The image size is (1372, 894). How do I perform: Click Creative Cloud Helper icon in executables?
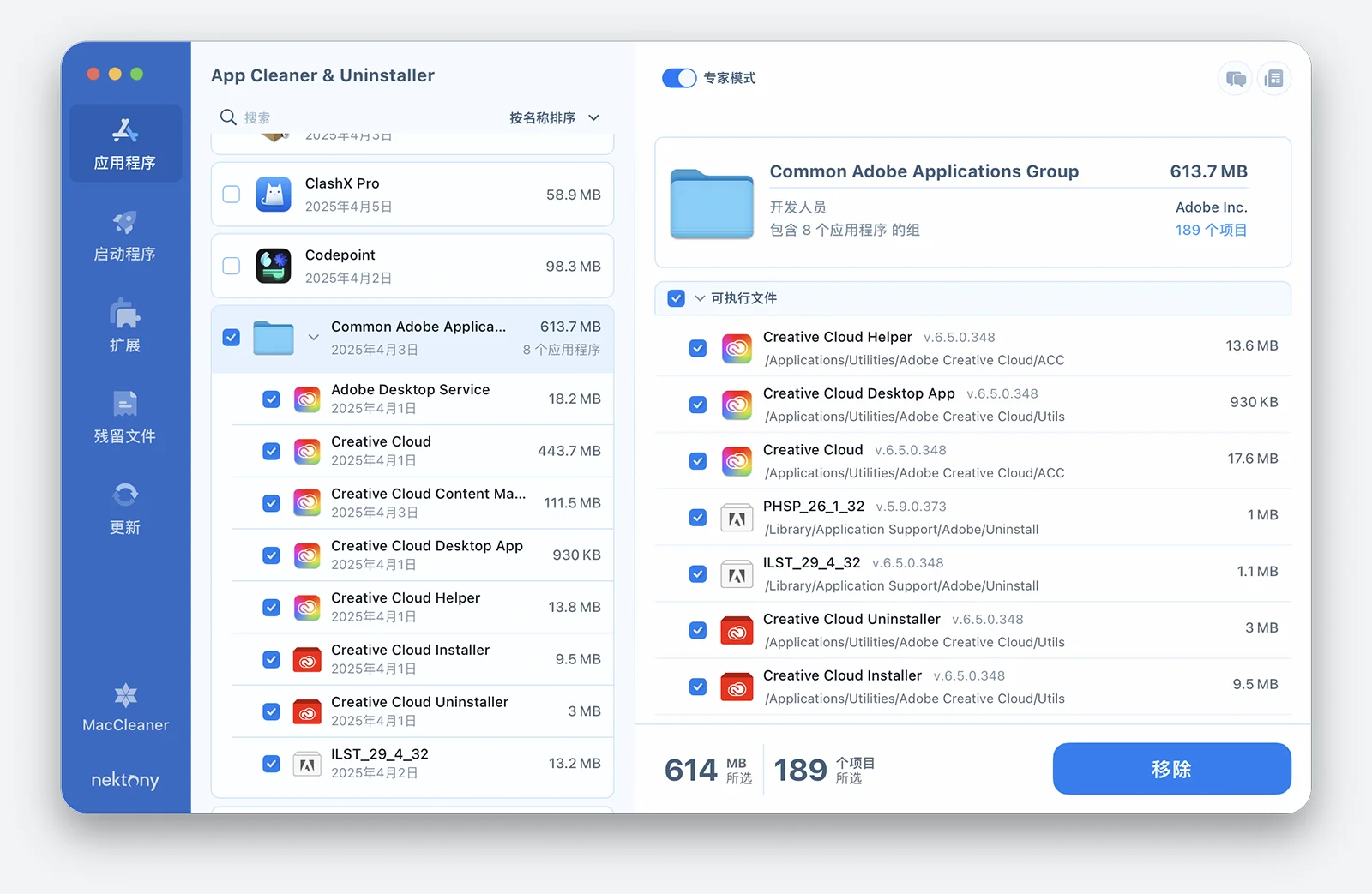tap(737, 348)
